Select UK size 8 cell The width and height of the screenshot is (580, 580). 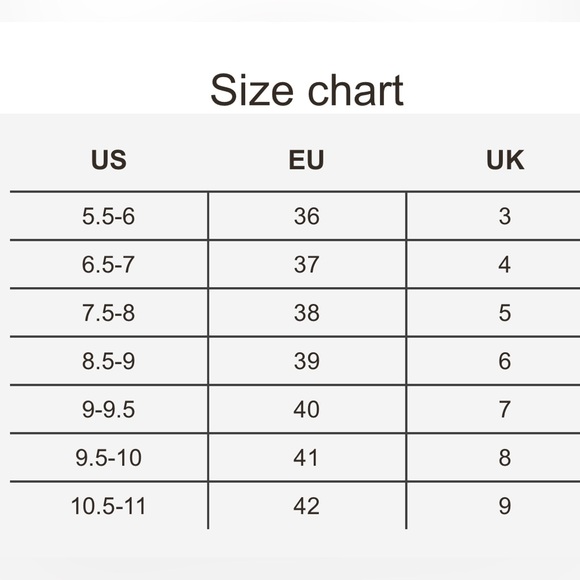click(493, 457)
